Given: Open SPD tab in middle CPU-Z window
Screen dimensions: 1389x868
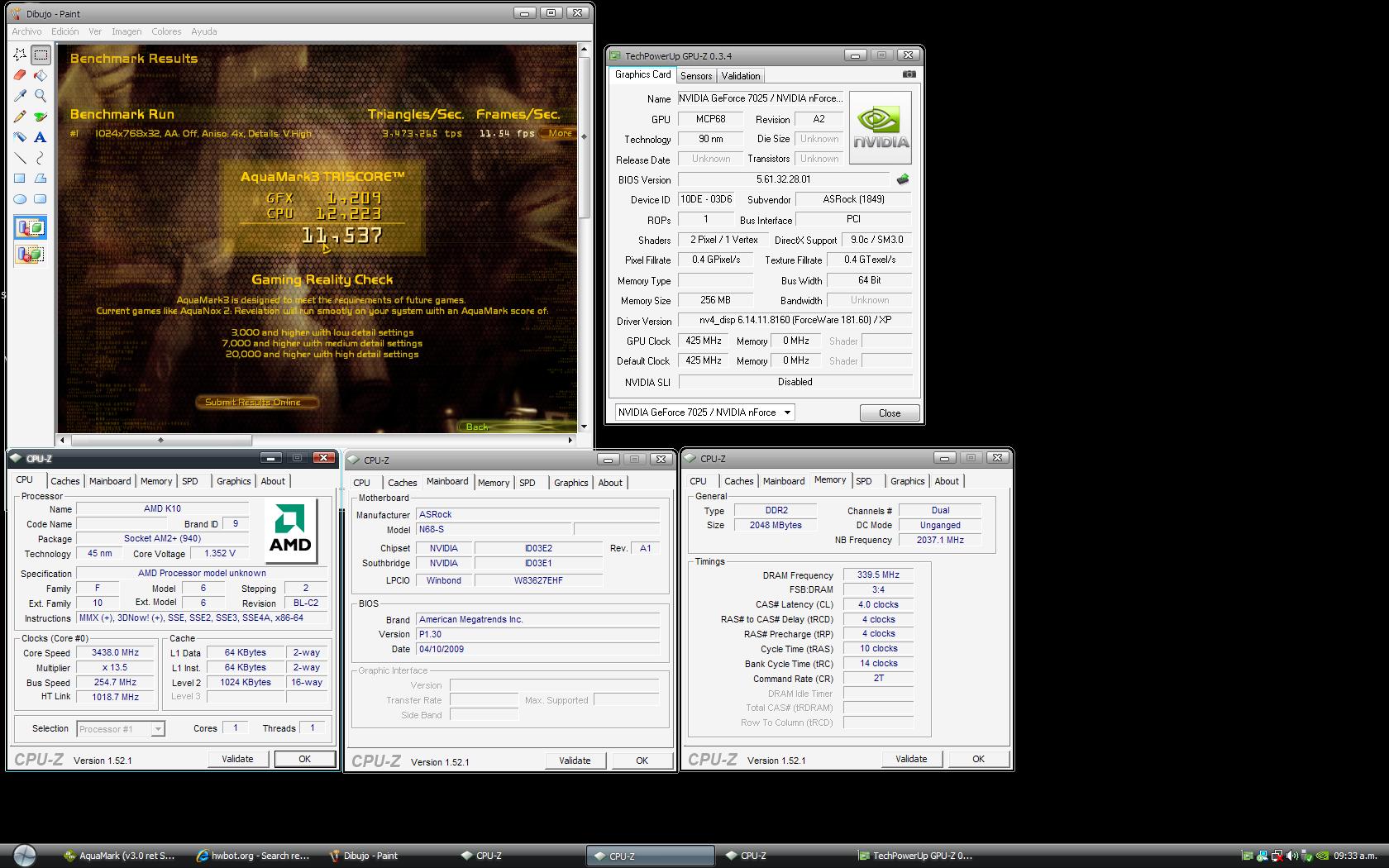Looking at the screenshot, I should (527, 483).
